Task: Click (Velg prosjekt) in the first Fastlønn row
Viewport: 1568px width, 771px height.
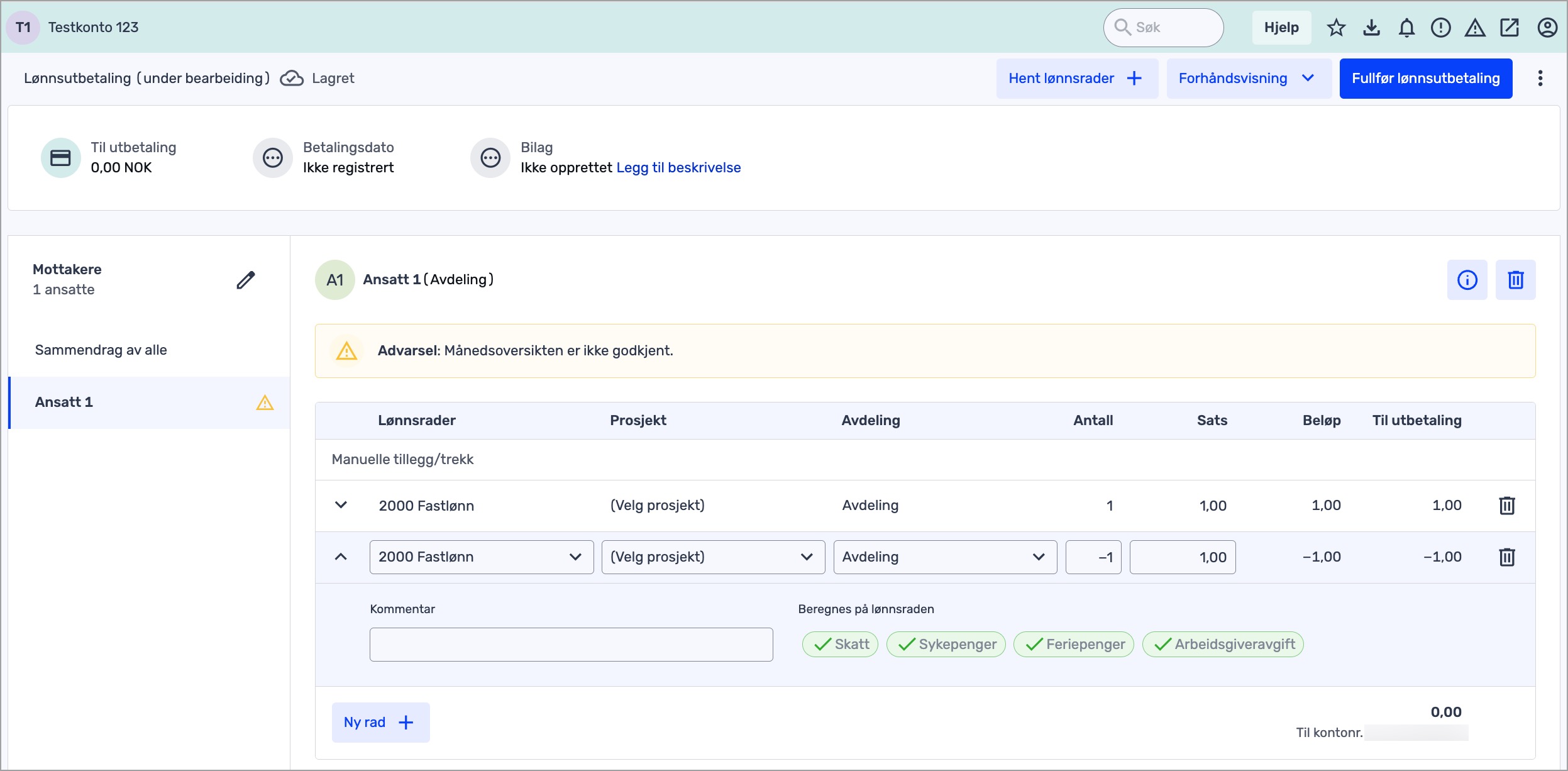Action: coord(658,506)
